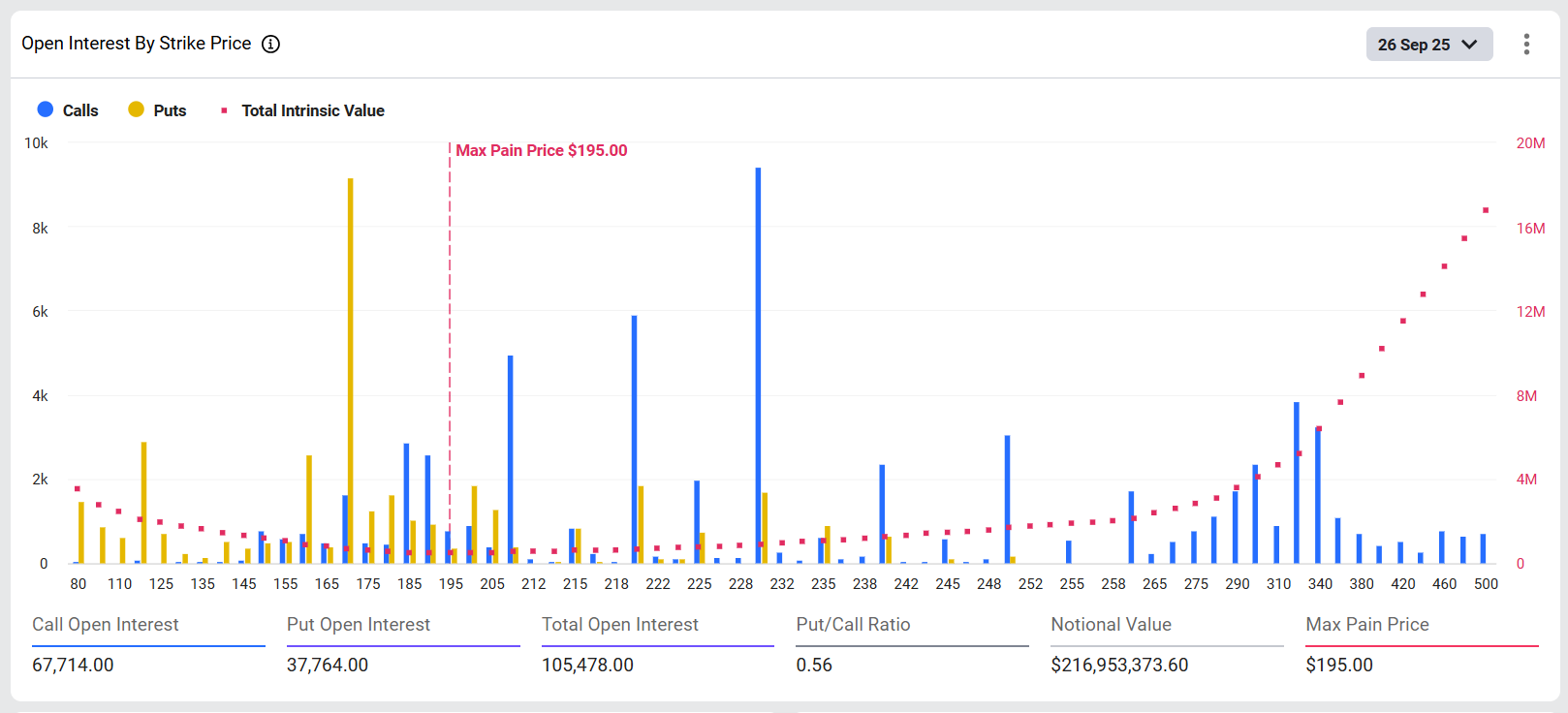
Task: Click the 195 strike label on the x-axis
Action: coord(451,584)
